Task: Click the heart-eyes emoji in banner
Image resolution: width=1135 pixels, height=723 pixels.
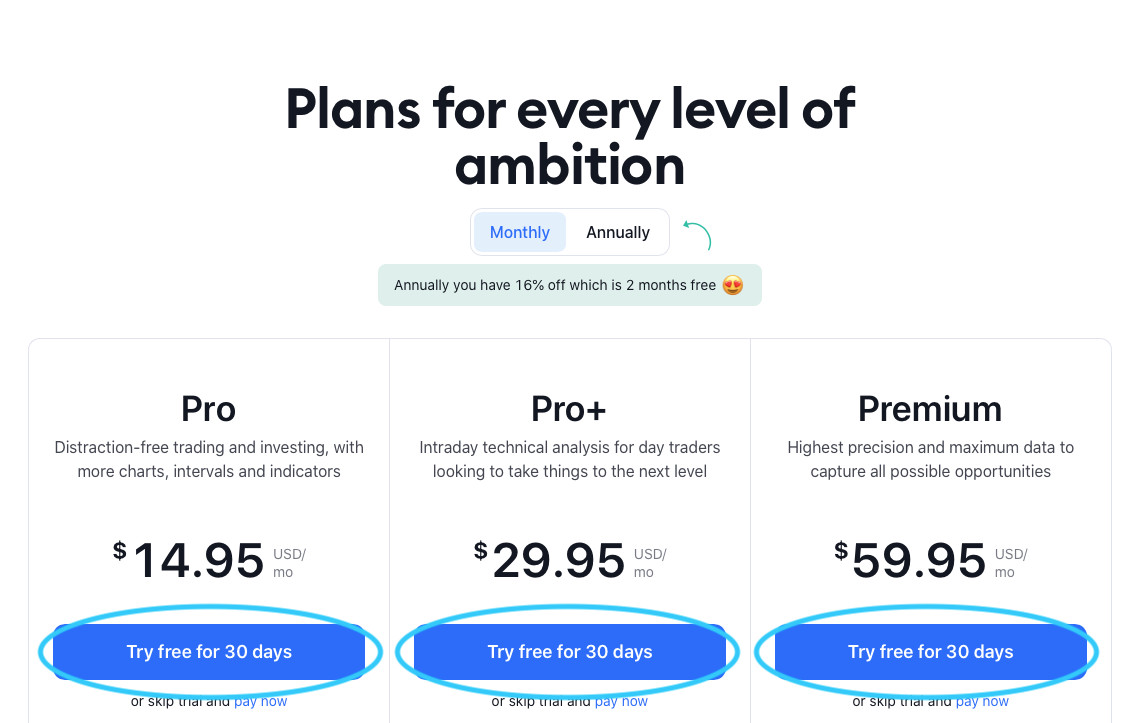Action: point(733,285)
